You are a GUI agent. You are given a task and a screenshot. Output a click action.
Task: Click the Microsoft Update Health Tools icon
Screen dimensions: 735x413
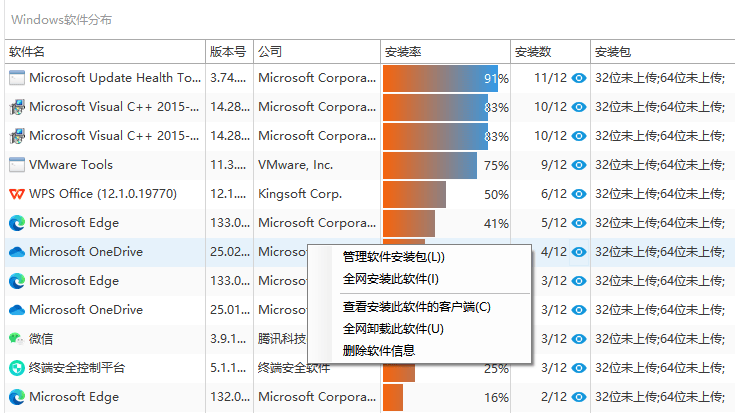(17, 77)
